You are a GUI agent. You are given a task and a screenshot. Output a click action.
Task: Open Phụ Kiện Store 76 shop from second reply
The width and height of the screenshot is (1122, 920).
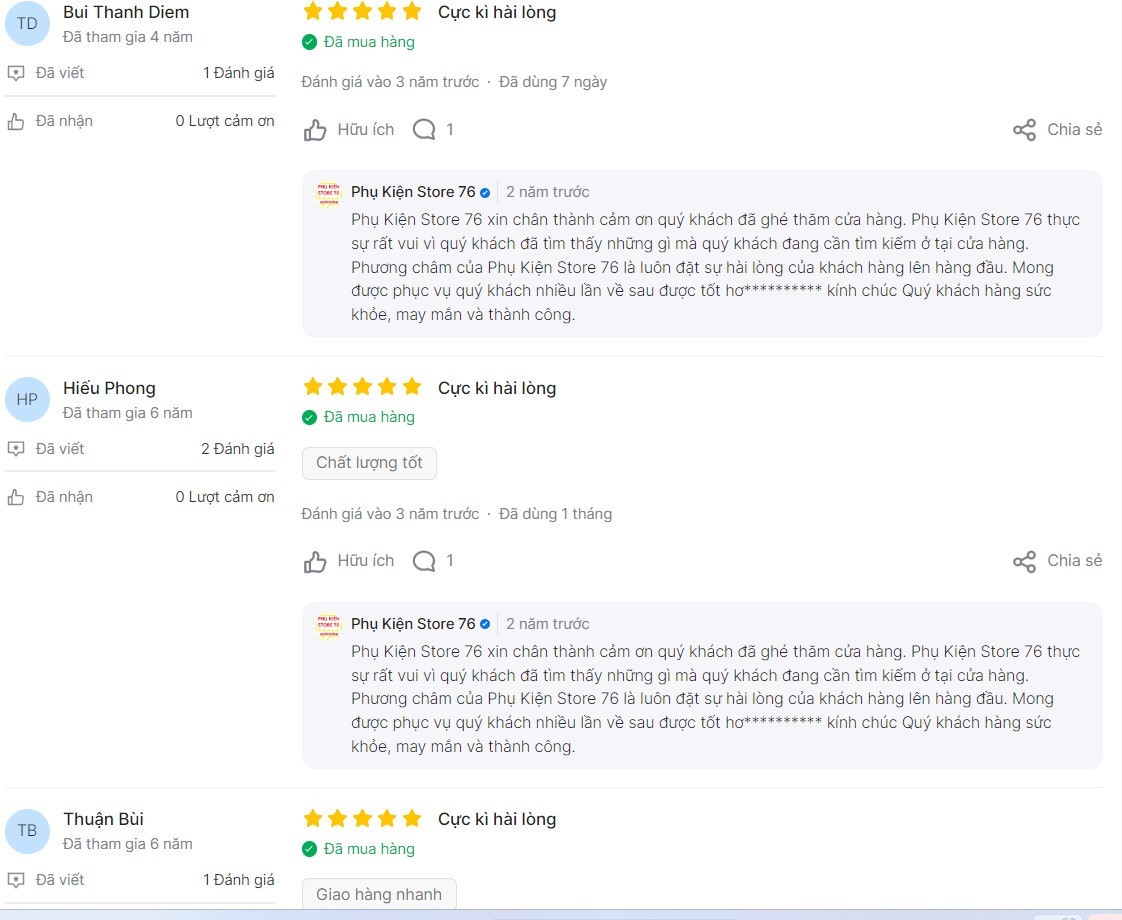coord(413,624)
